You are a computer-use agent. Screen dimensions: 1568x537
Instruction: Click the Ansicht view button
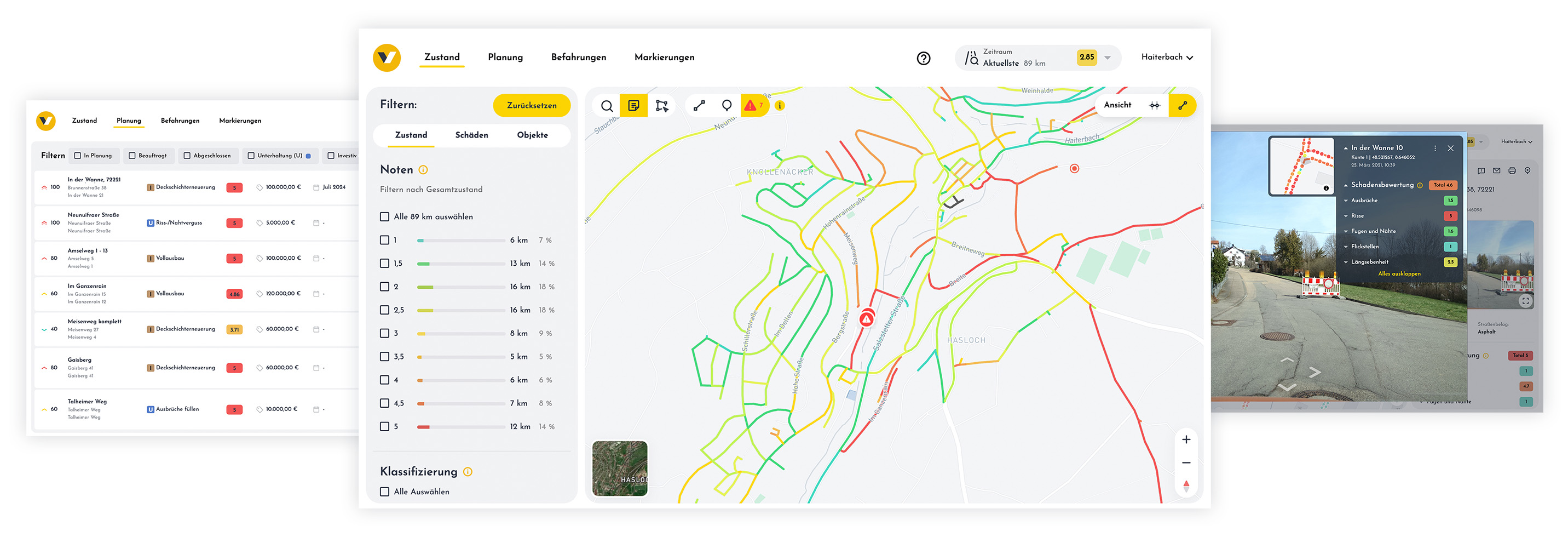click(1117, 105)
